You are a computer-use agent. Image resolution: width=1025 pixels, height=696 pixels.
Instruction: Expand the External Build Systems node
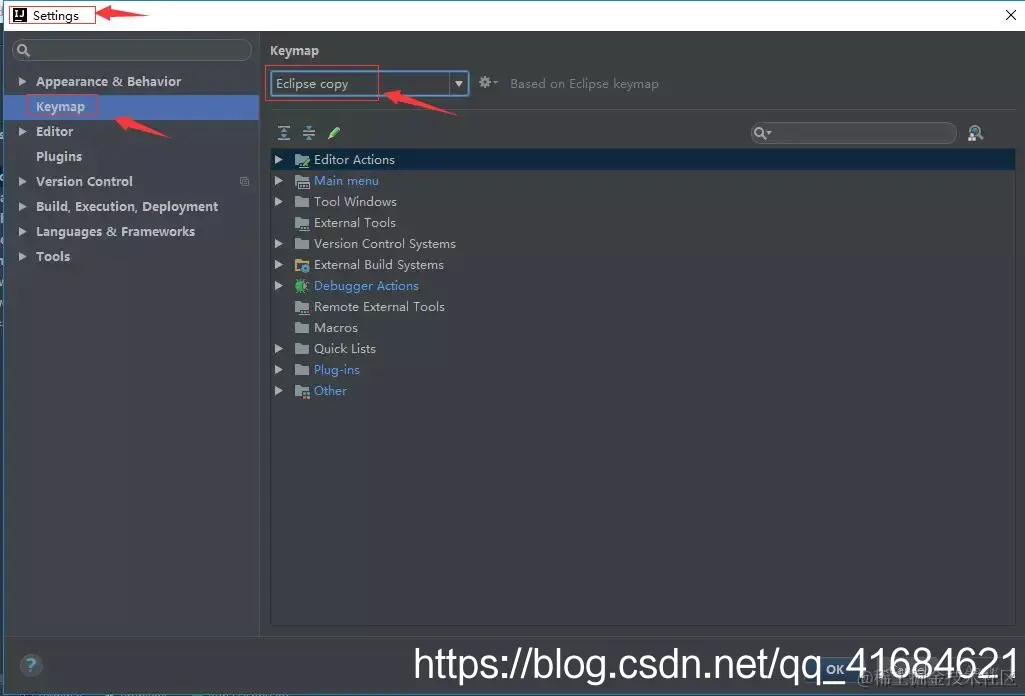tap(278, 264)
